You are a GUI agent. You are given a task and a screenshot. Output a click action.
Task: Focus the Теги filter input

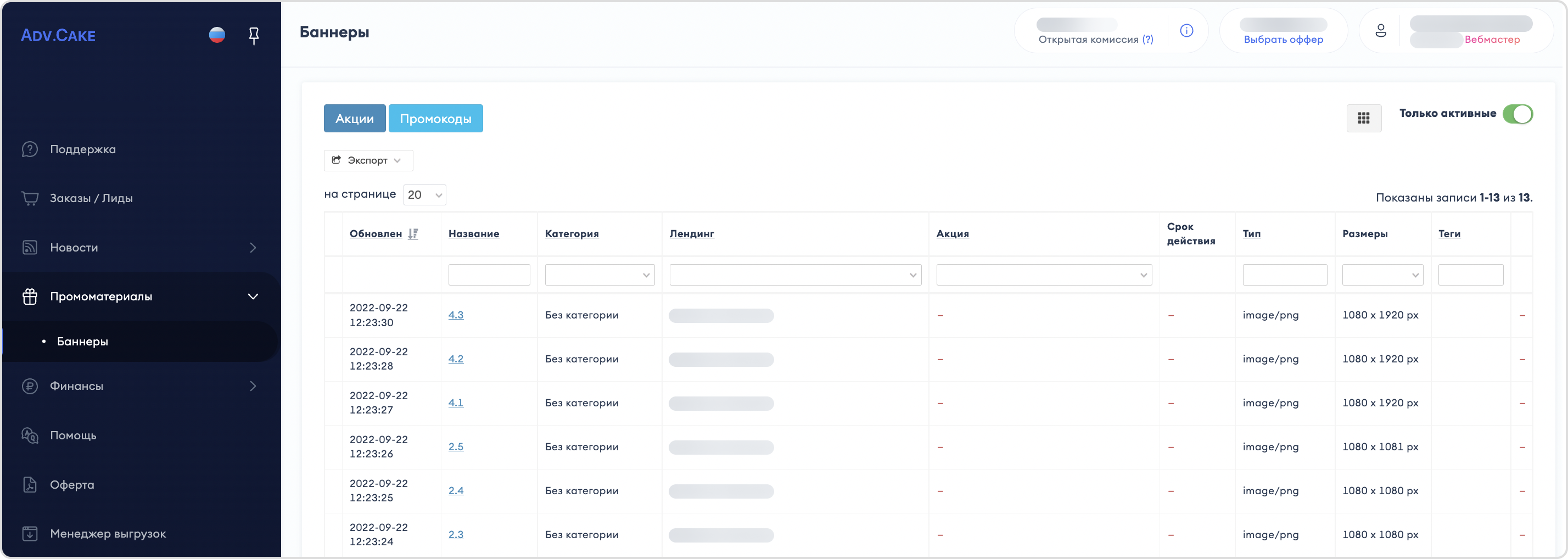[x=1471, y=275]
